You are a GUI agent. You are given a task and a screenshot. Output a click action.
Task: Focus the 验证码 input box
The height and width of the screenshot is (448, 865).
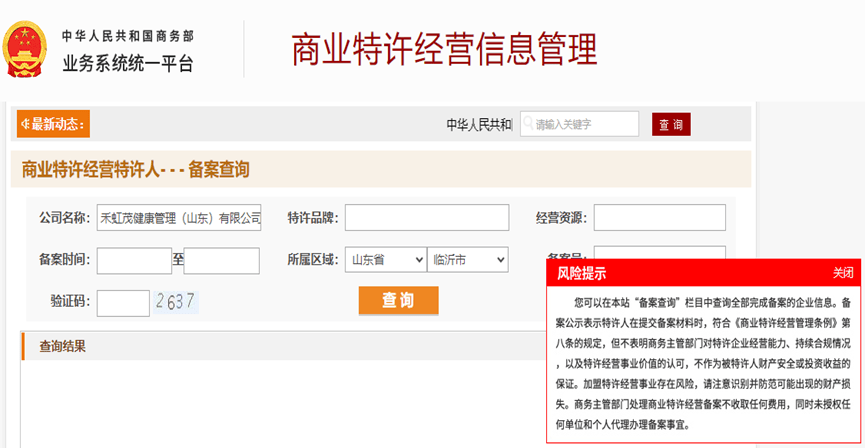pos(123,302)
